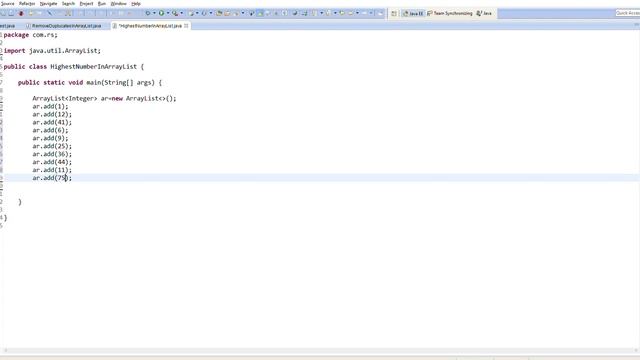Click the 'ar.add(11);' line

52,170
